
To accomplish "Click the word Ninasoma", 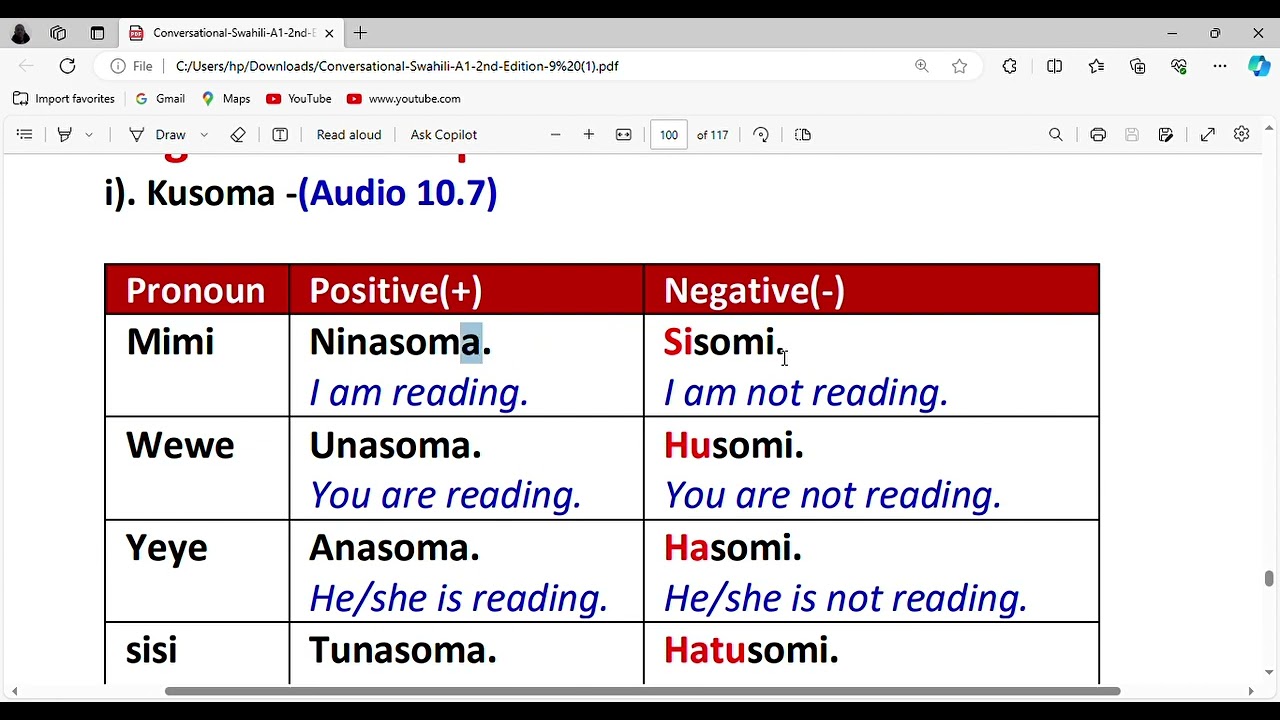I will [x=400, y=342].
